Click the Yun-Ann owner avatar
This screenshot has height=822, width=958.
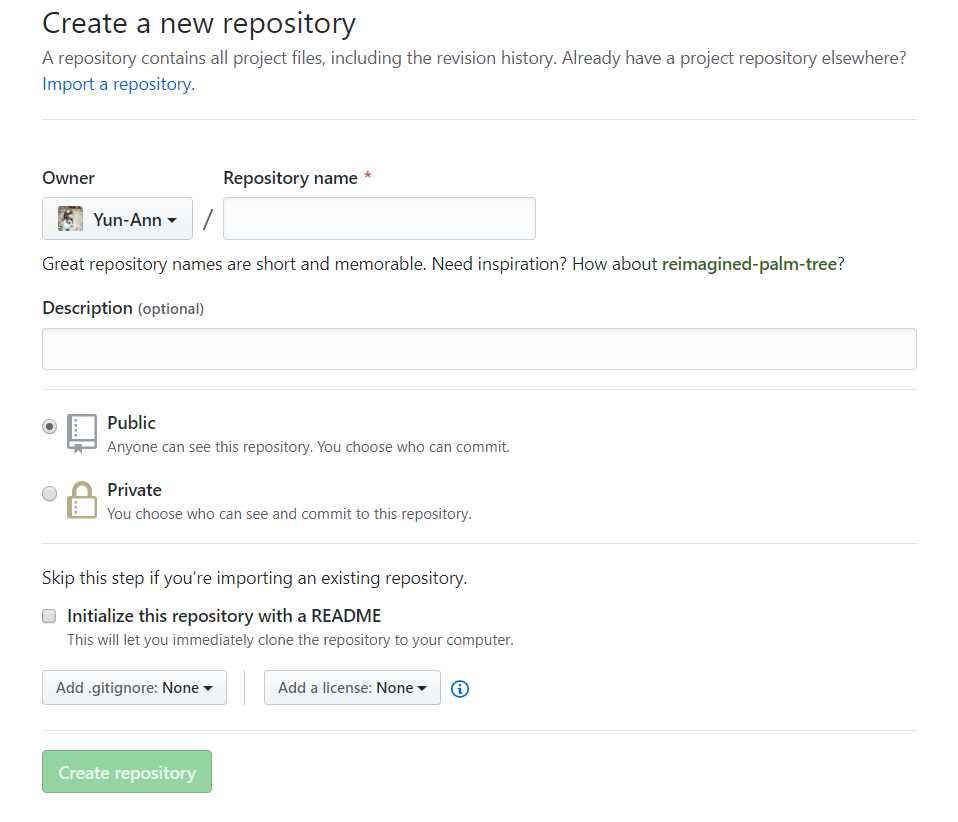pos(70,219)
